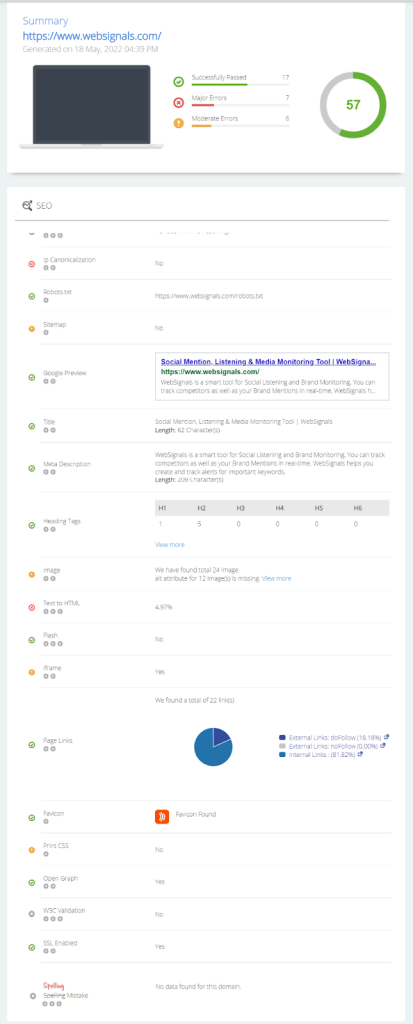Click the dark blue doFollow legend swatch

282,737
